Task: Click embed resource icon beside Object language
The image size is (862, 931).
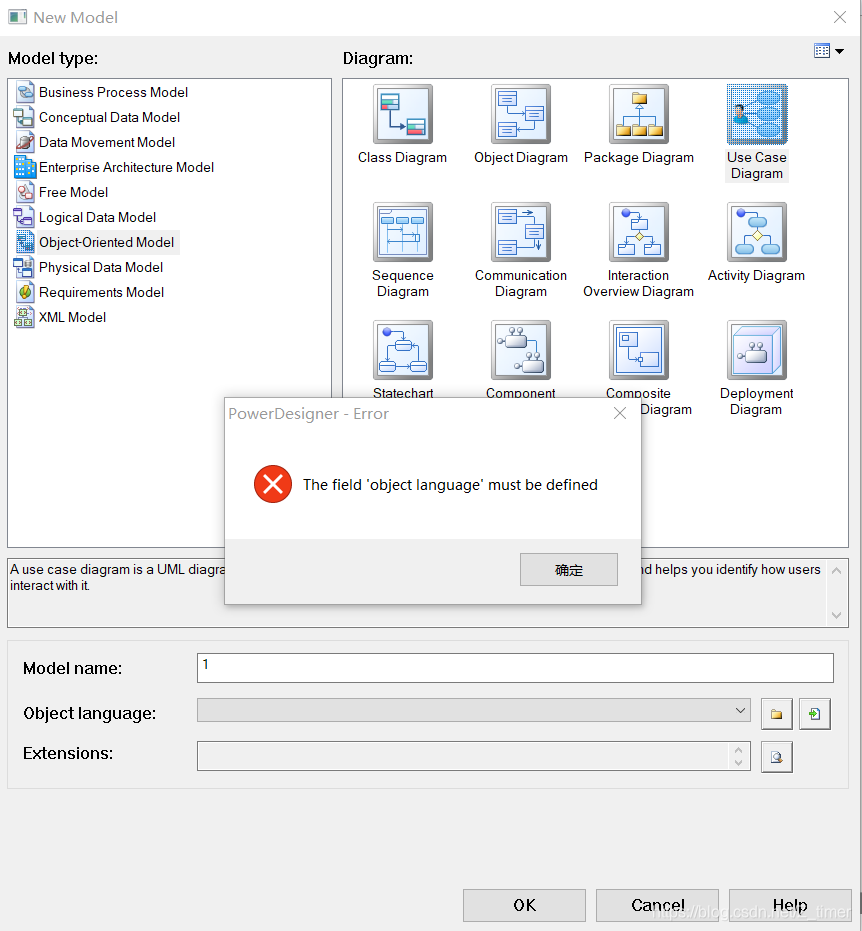Action: 815,714
